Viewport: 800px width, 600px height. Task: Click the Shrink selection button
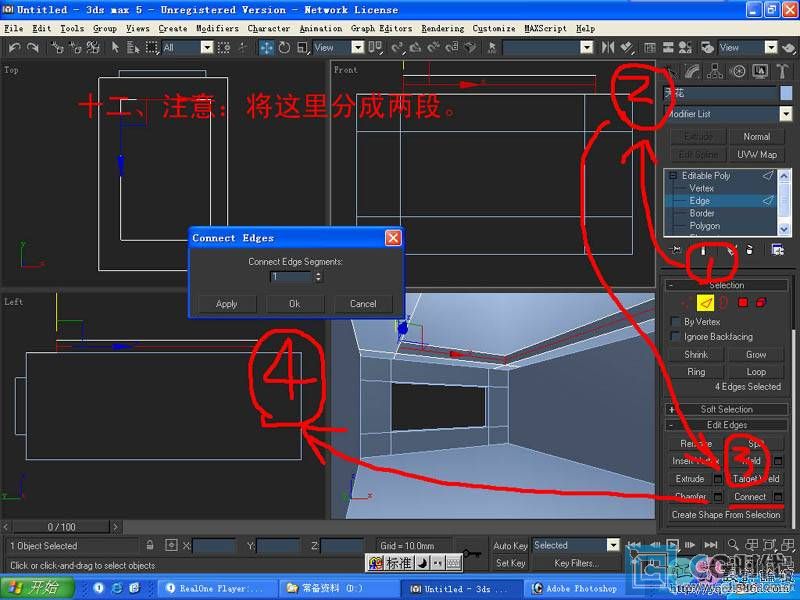tap(695, 355)
